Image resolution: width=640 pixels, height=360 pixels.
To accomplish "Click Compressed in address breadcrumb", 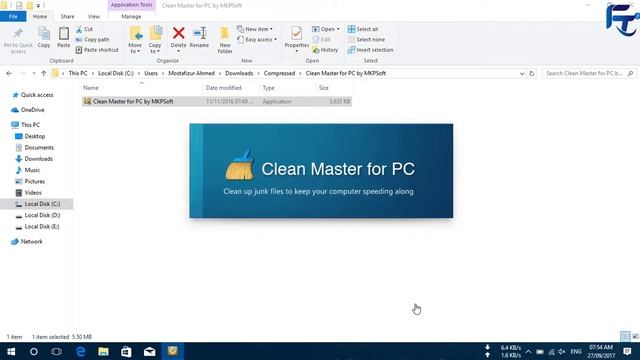I will [x=279, y=73].
